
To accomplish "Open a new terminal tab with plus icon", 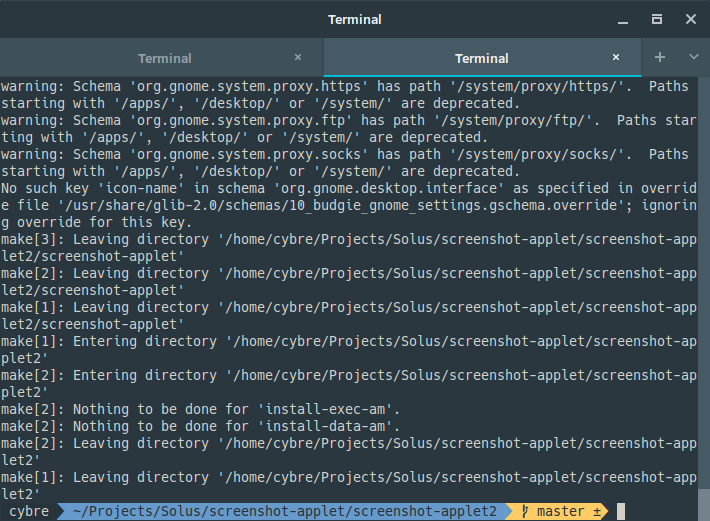I will point(660,57).
